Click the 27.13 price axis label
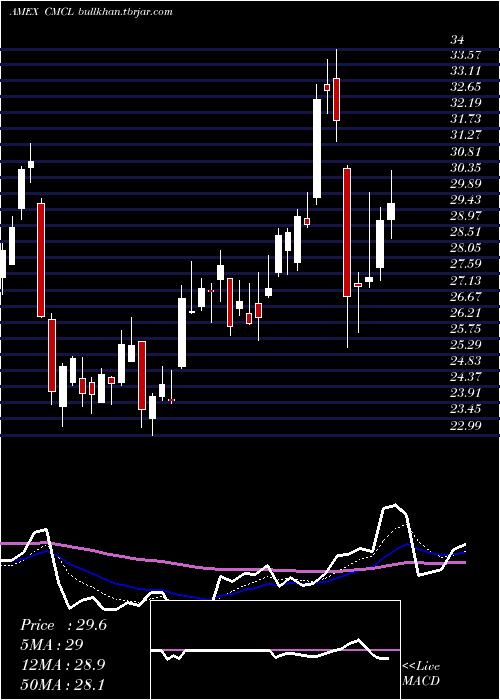500x700 pixels. [465, 280]
